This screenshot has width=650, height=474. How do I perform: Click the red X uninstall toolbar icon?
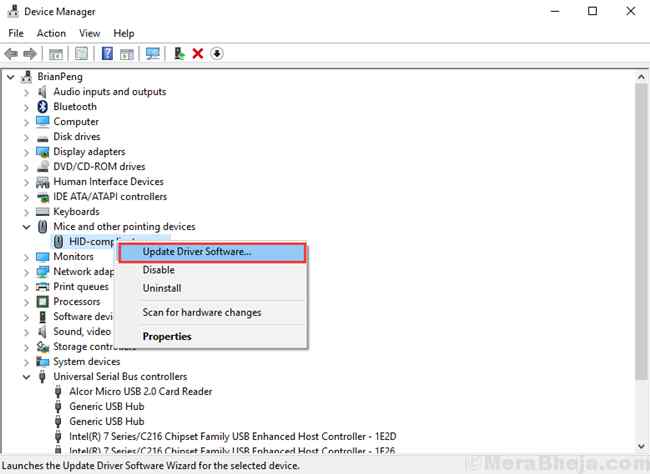pyautogui.click(x=198, y=53)
